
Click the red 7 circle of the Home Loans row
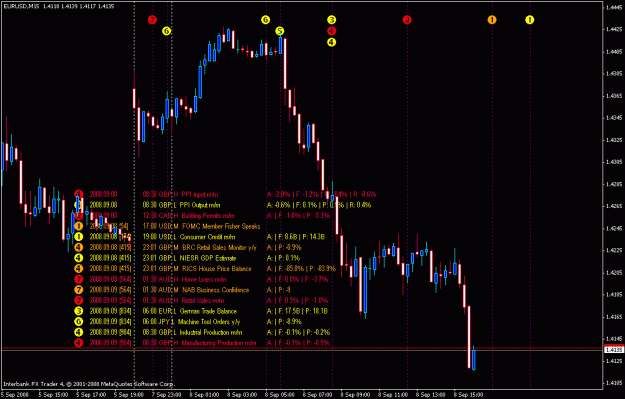point(79,279)
